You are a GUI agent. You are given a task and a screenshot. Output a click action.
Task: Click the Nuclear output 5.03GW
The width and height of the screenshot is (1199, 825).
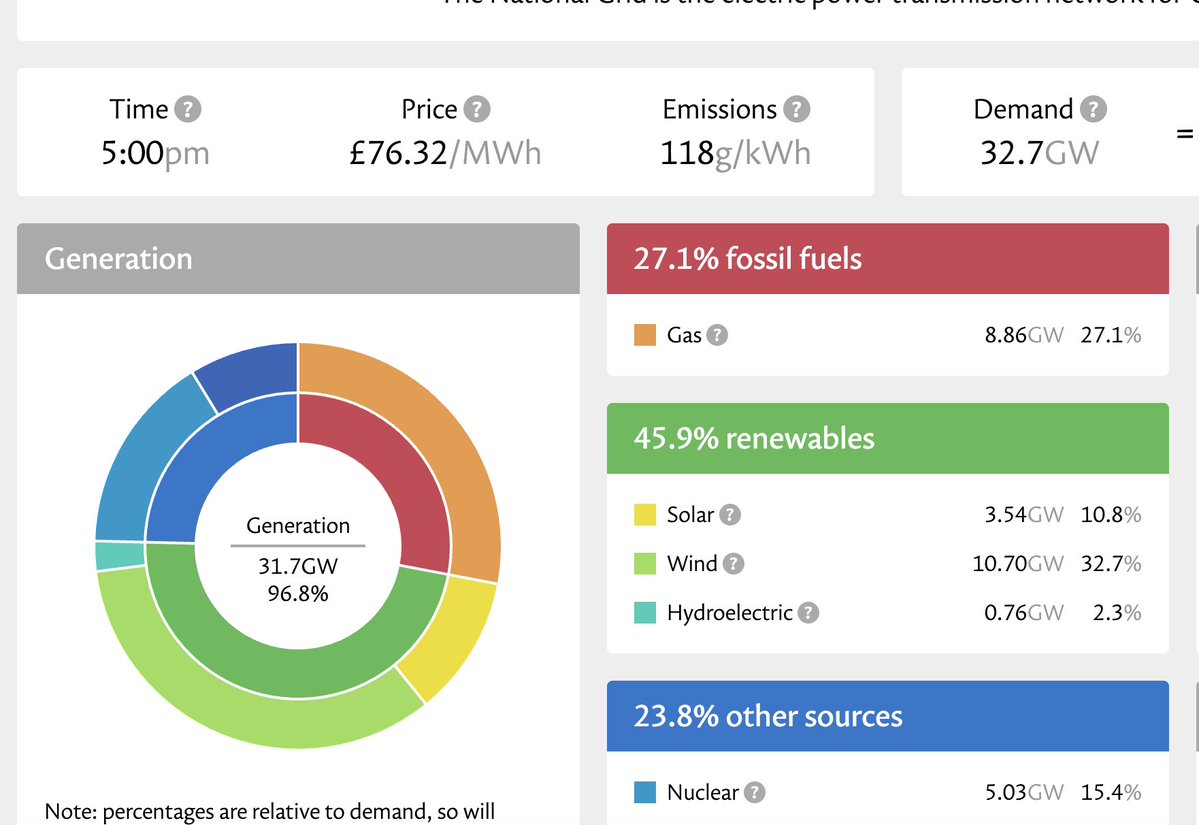1024,792
